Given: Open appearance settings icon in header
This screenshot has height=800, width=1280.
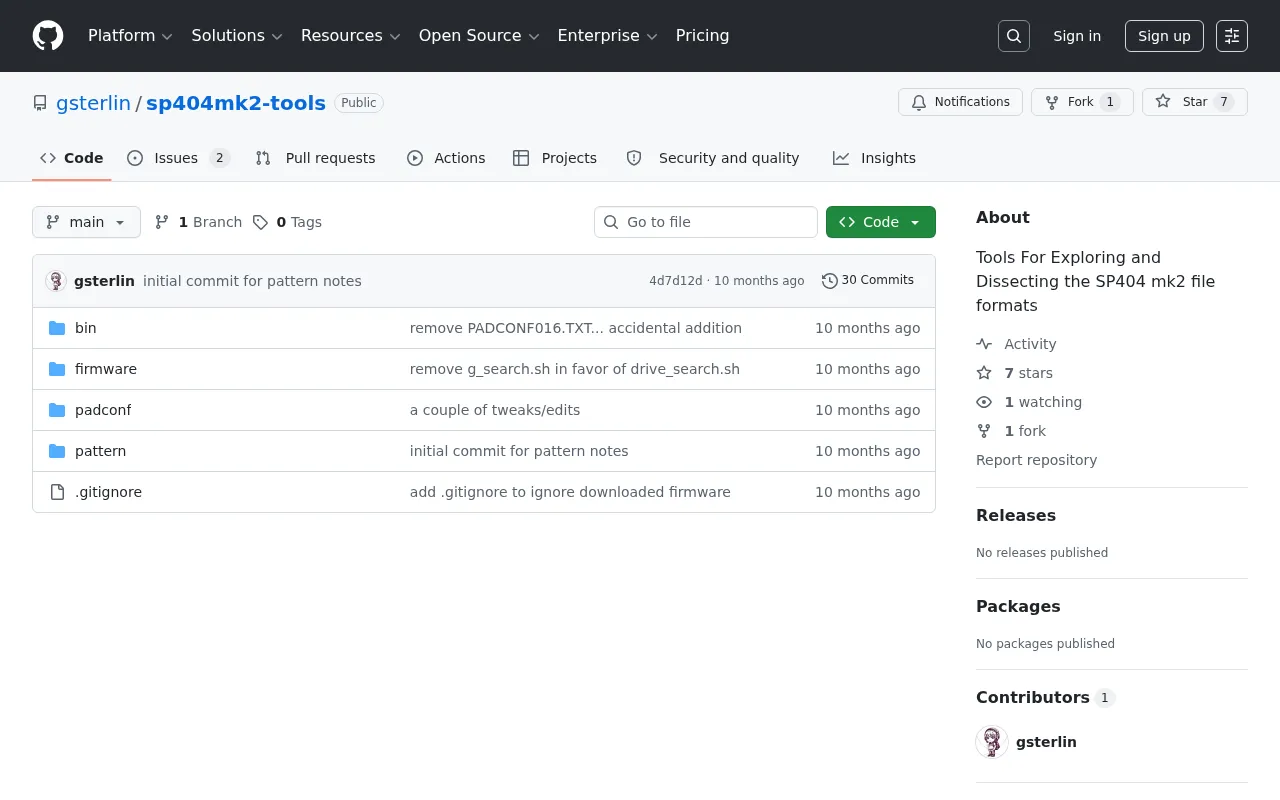Looking at the screenshot, I should (x=1232, y=36).
